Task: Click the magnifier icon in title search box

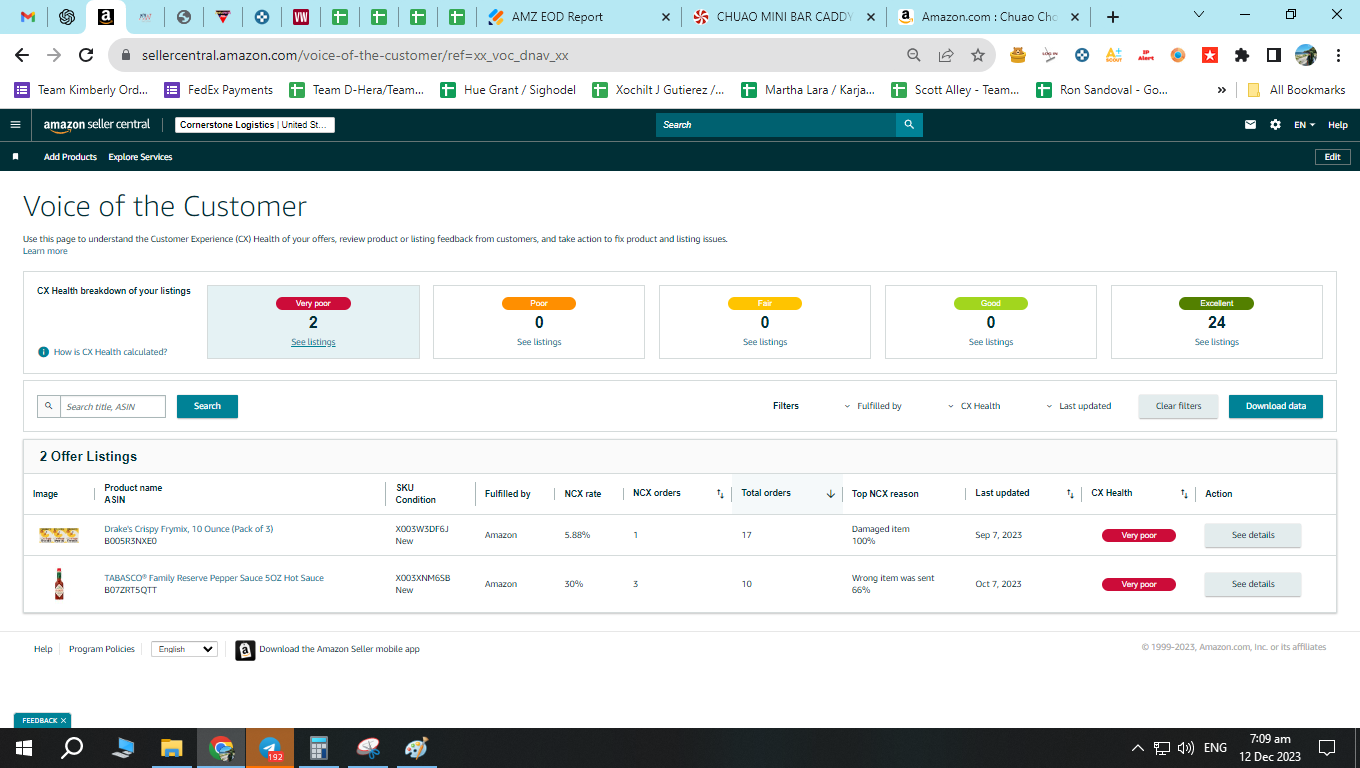Action: pyautogui.click(x=49, y=406)
